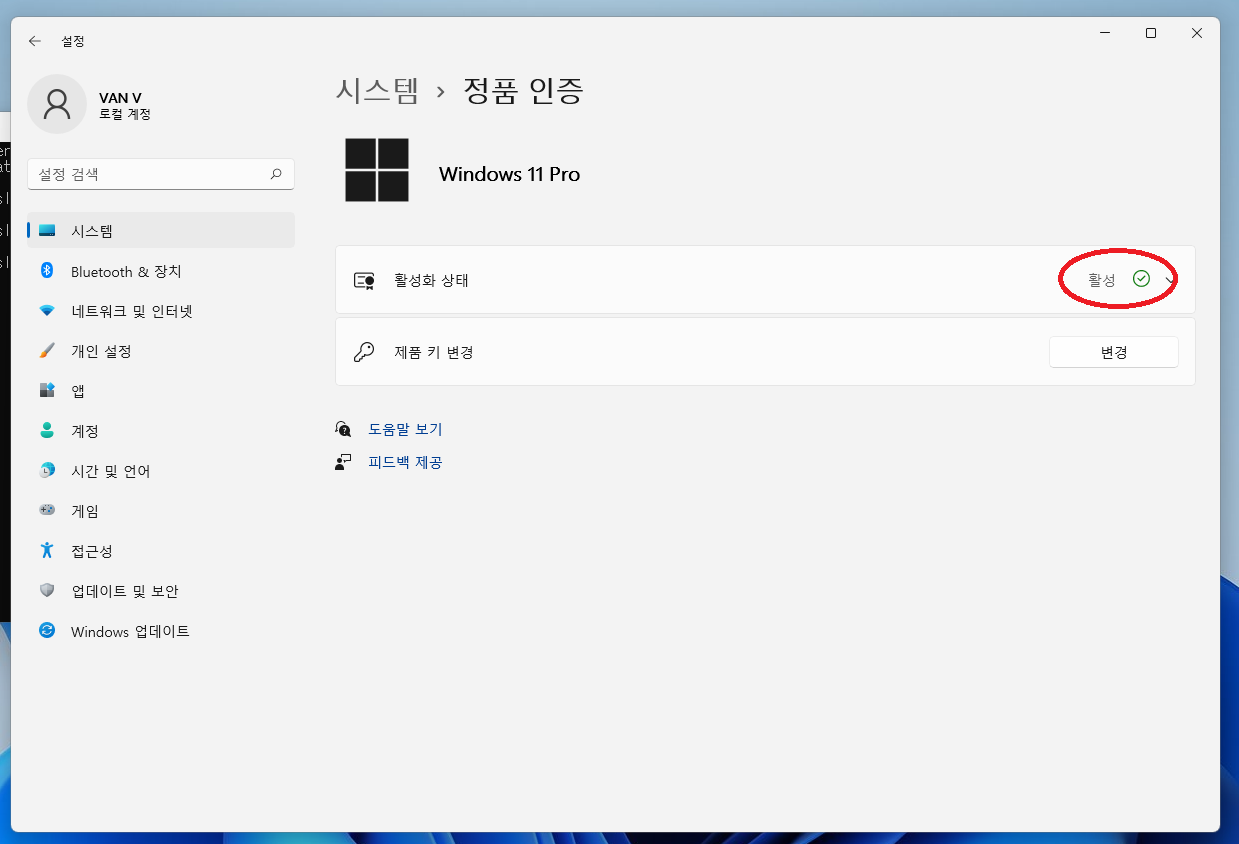The image size is (1239, 844).
Task: Minimize the Settings window
Action: click(1105, 33)
